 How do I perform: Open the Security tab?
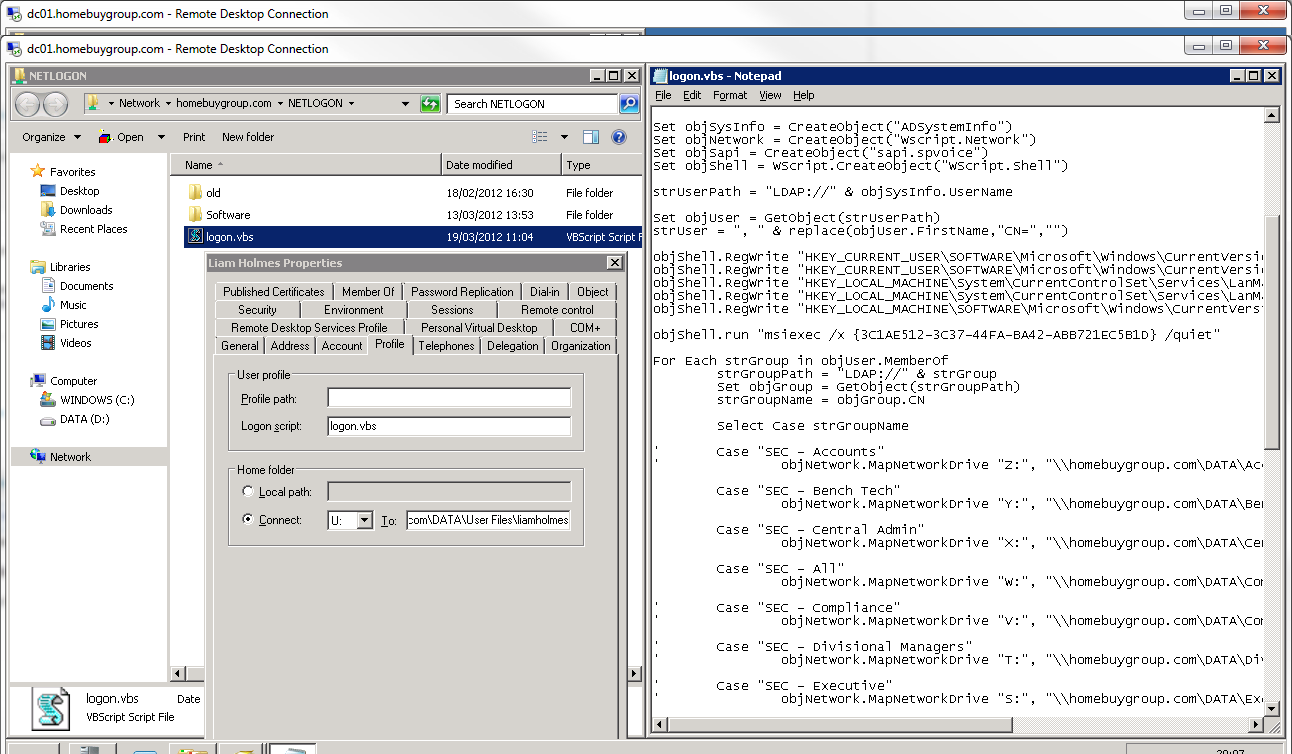(257, 310)
